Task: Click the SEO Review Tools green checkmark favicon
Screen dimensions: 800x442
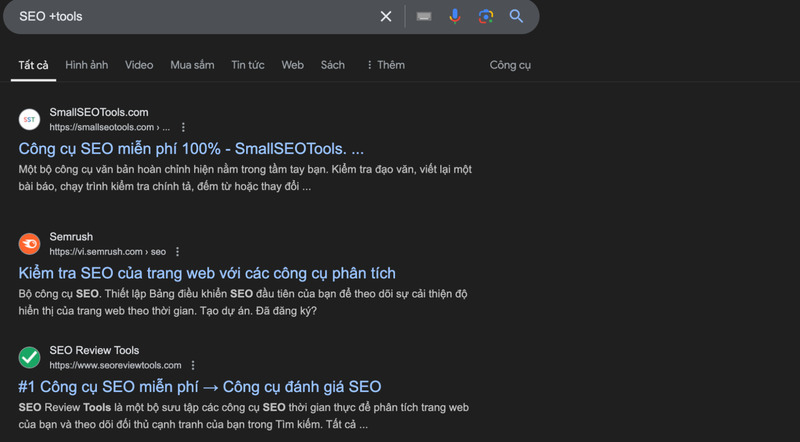Action: coord(30,357)
